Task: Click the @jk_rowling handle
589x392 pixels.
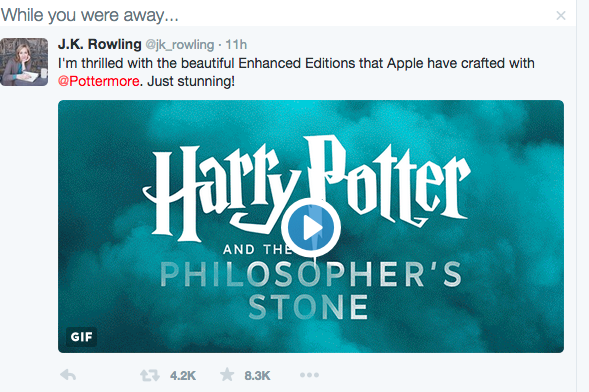Action: pyautogui.click(x=180, y=45)
